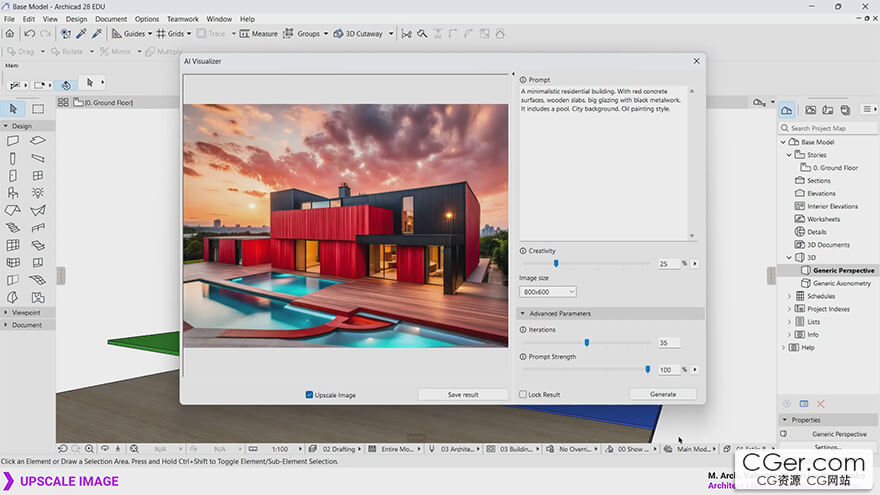
Task: Select the Door tool in toolbox
Action: 13,175
